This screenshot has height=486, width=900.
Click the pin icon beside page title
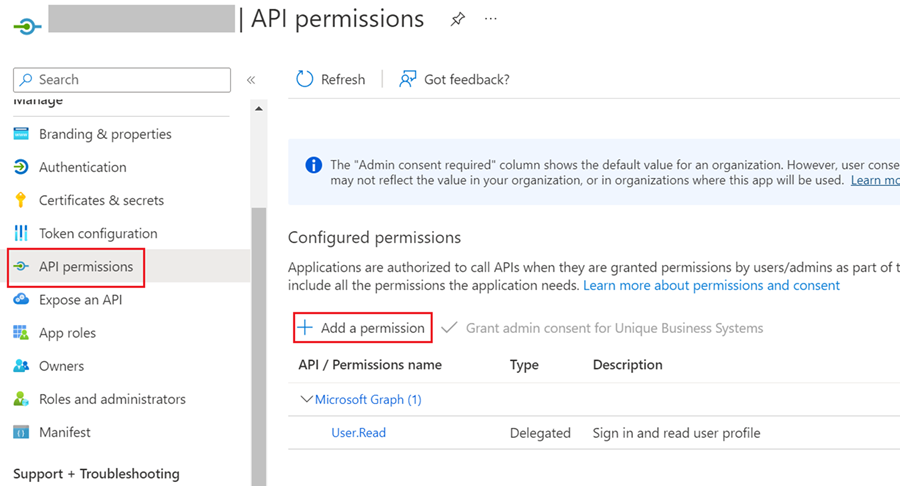(457, 20)
